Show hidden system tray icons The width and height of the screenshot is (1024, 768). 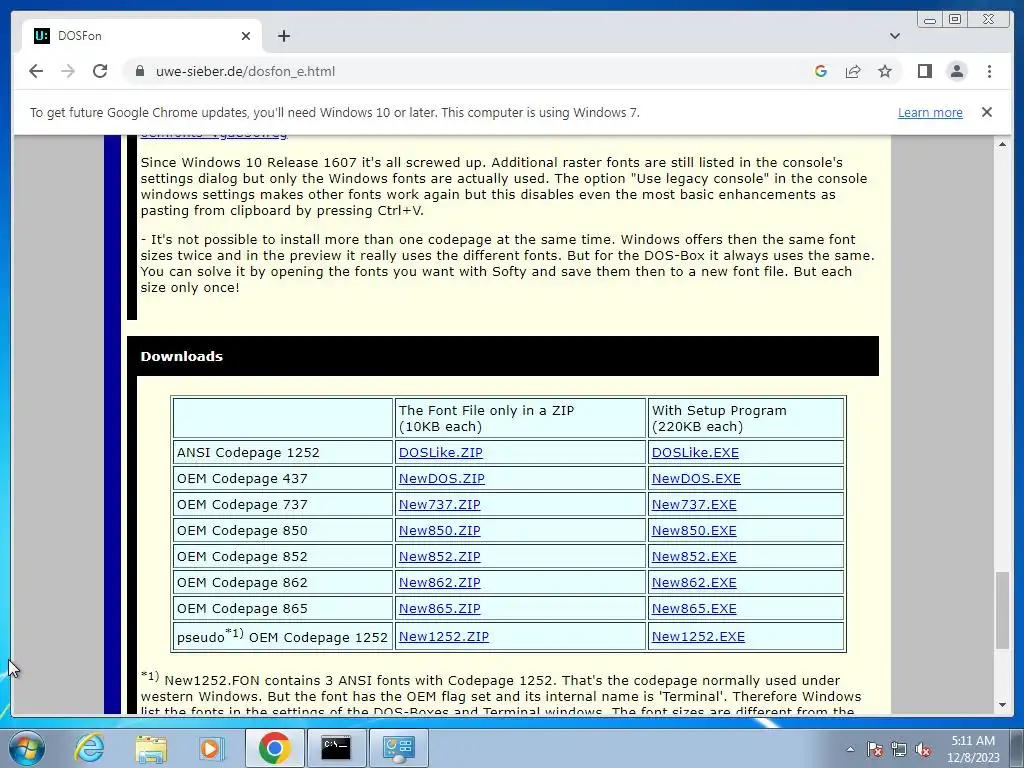pos(850,749)
